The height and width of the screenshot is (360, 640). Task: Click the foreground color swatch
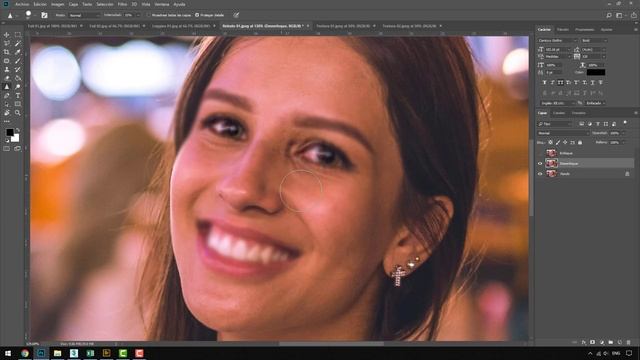coord(10,132)
